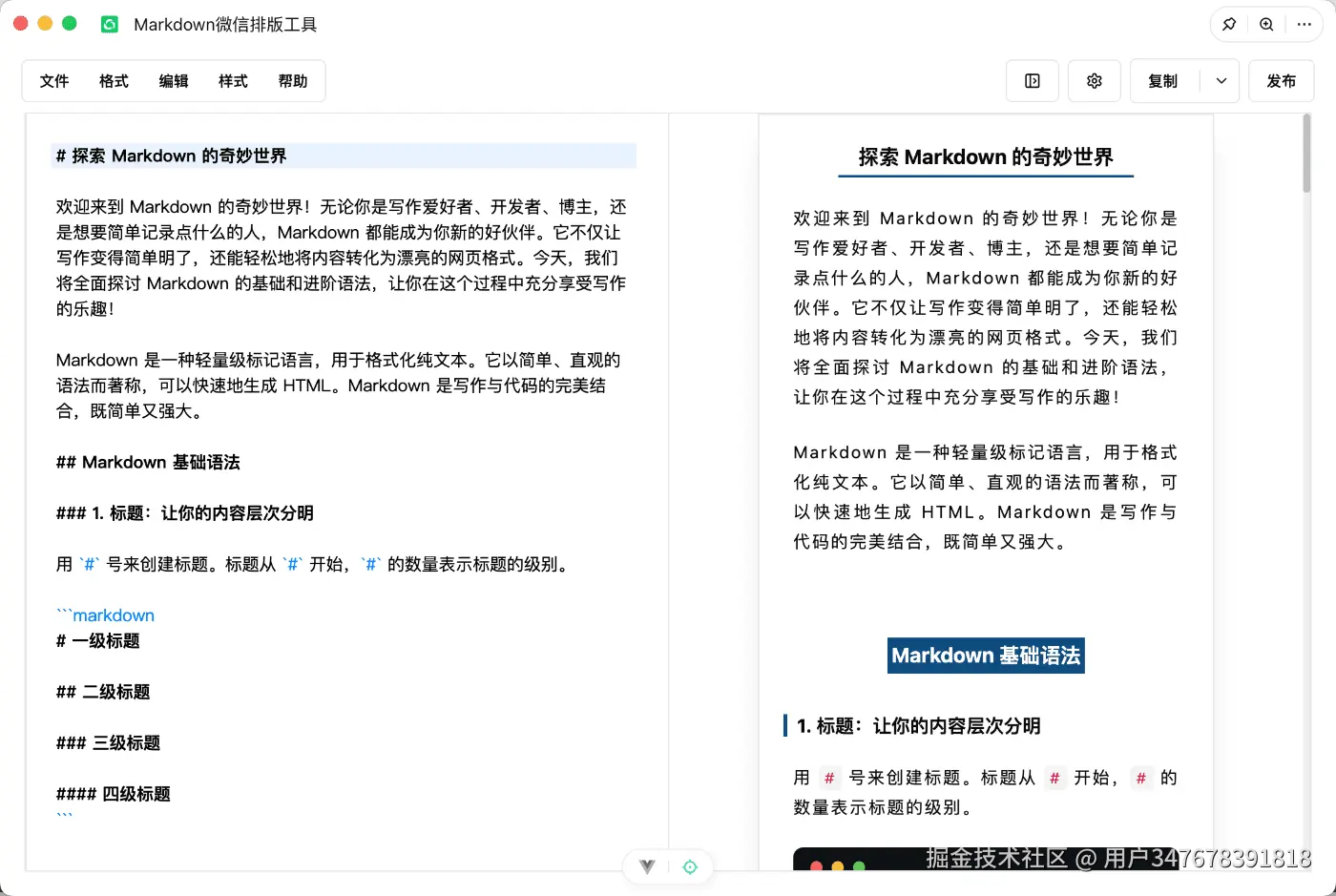Screen dimensions: 1336x896
Task: Open settings gear icon
Action: [x=1095, y=81]
